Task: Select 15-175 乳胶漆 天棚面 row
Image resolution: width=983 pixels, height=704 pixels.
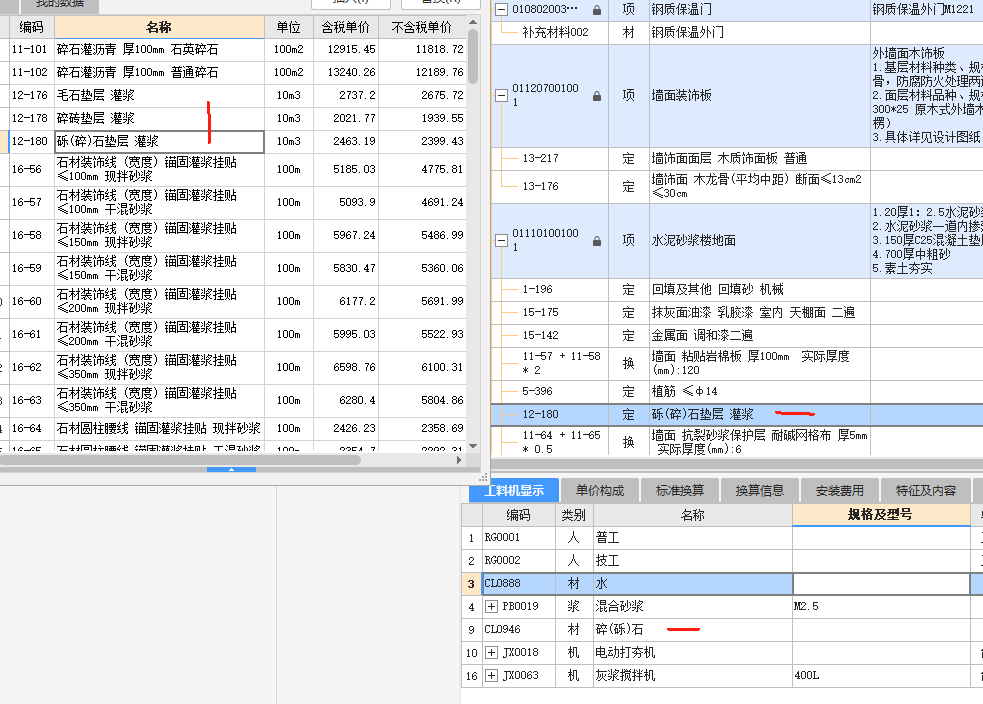Action: pyautogui.click(x=737, y=312)
